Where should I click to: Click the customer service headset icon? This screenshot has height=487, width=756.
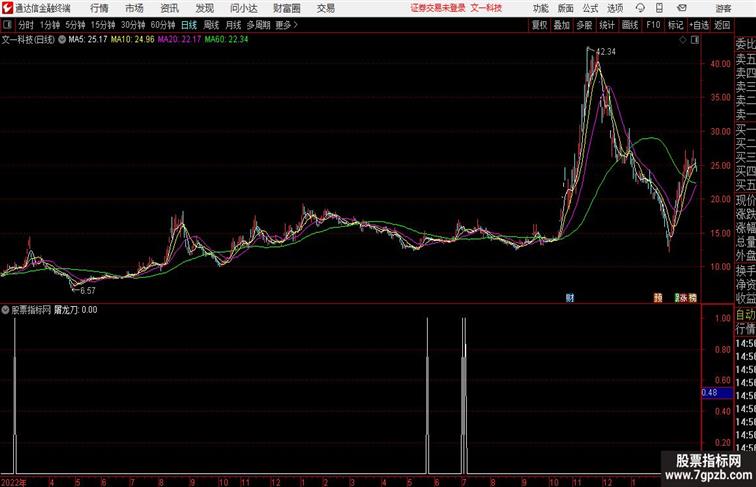[640, 8]
